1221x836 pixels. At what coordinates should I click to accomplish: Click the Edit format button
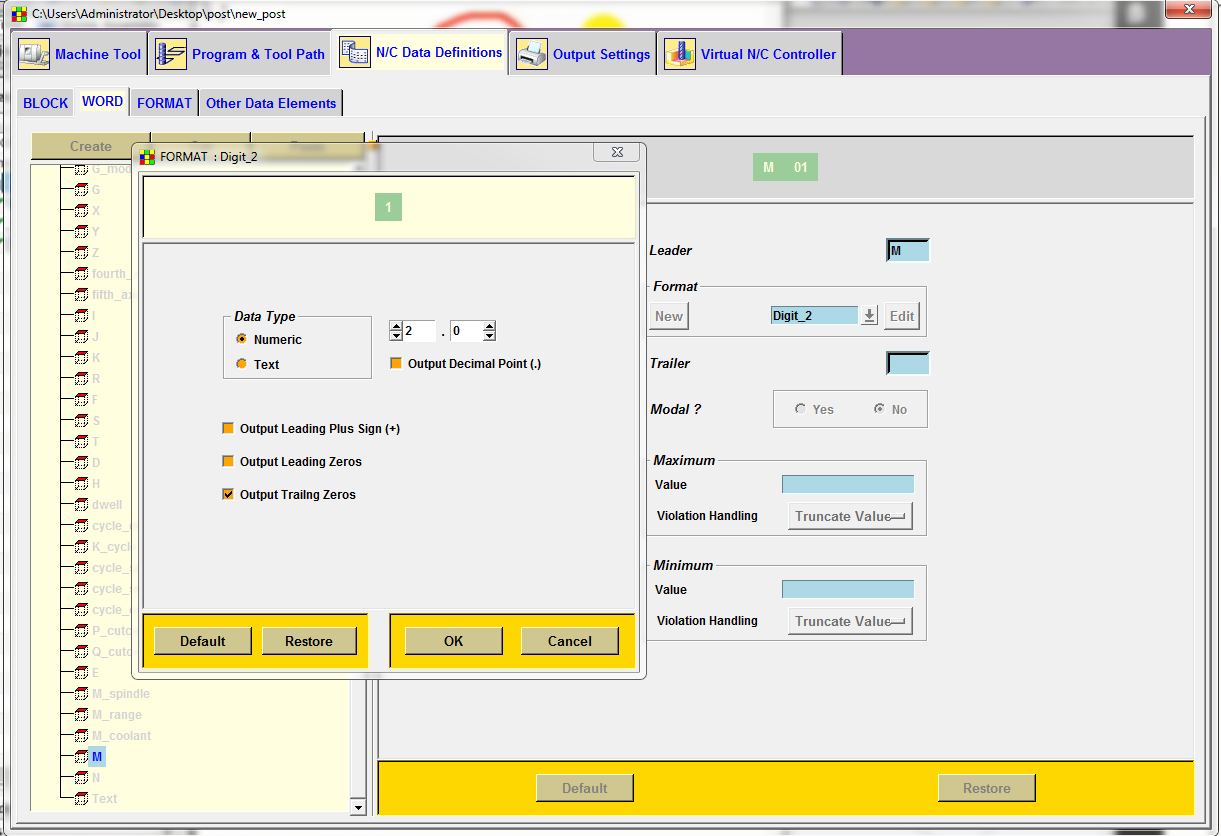click(x=902, y=316)
